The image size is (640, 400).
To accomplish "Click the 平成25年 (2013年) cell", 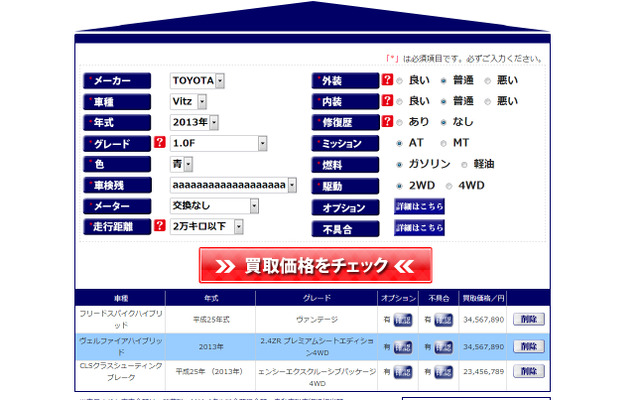I will pyautogui.click(x=211, y=372).
